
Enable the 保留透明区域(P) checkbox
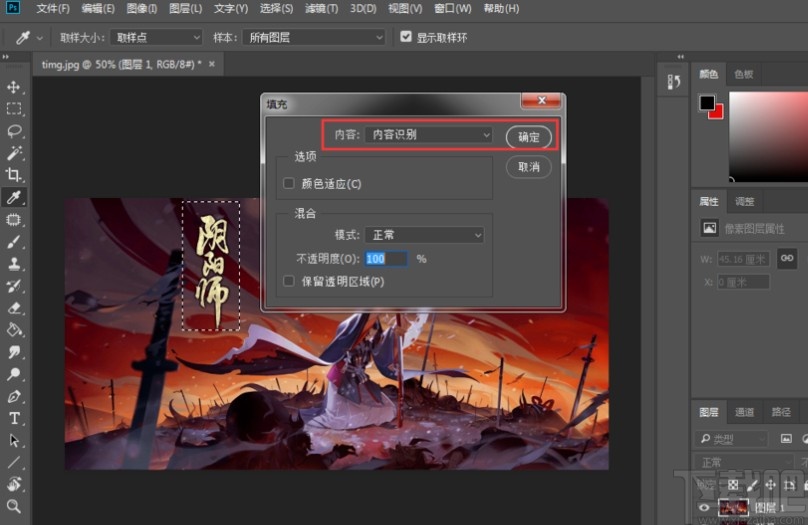[x=289, y=281]
